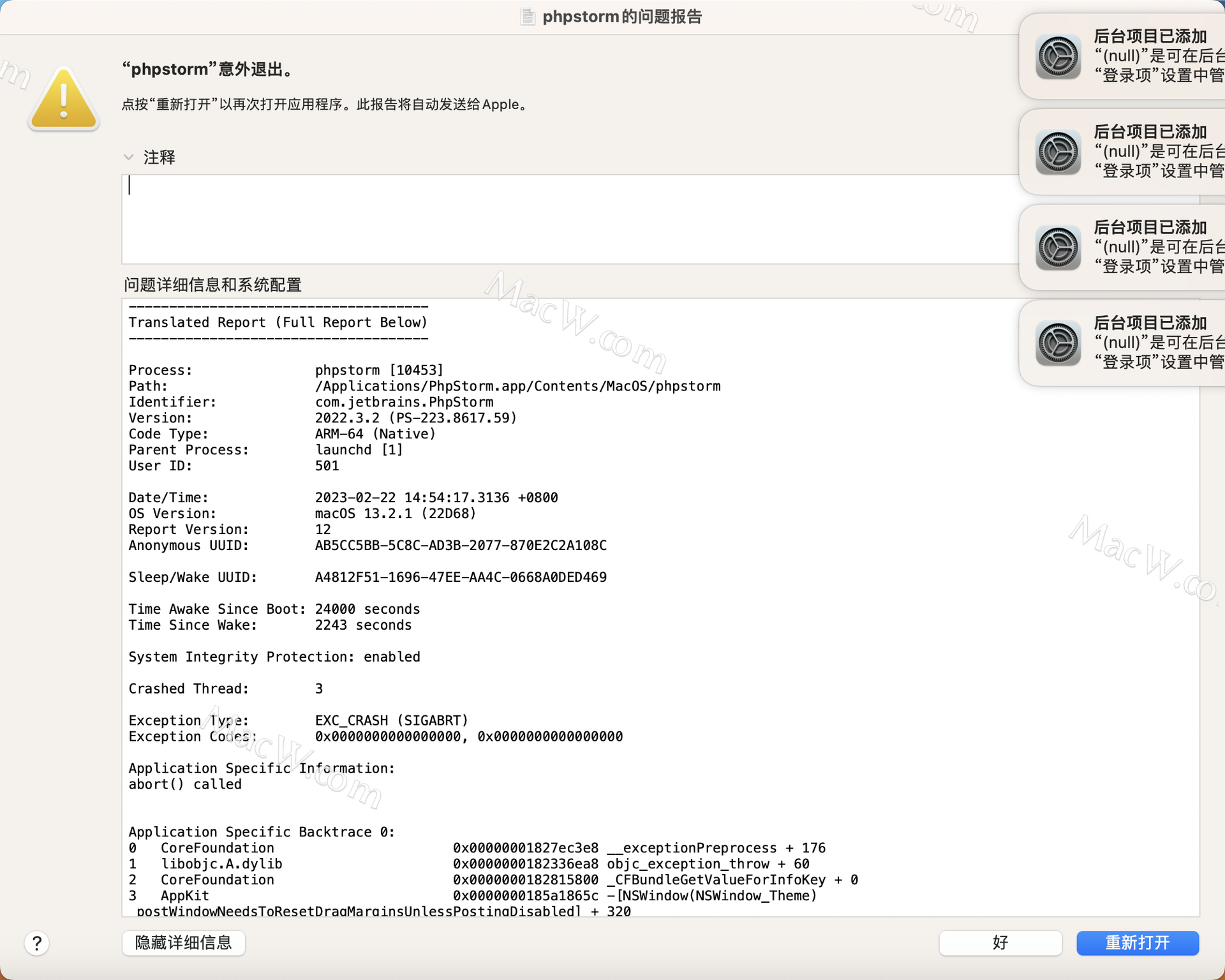
Task: Open the fourth 后台项目已添加 notification
Action: 1123,344
